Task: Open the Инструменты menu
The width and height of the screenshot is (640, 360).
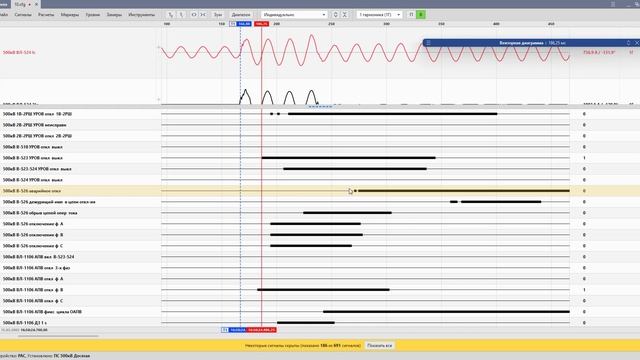Action: pos(142,15)
